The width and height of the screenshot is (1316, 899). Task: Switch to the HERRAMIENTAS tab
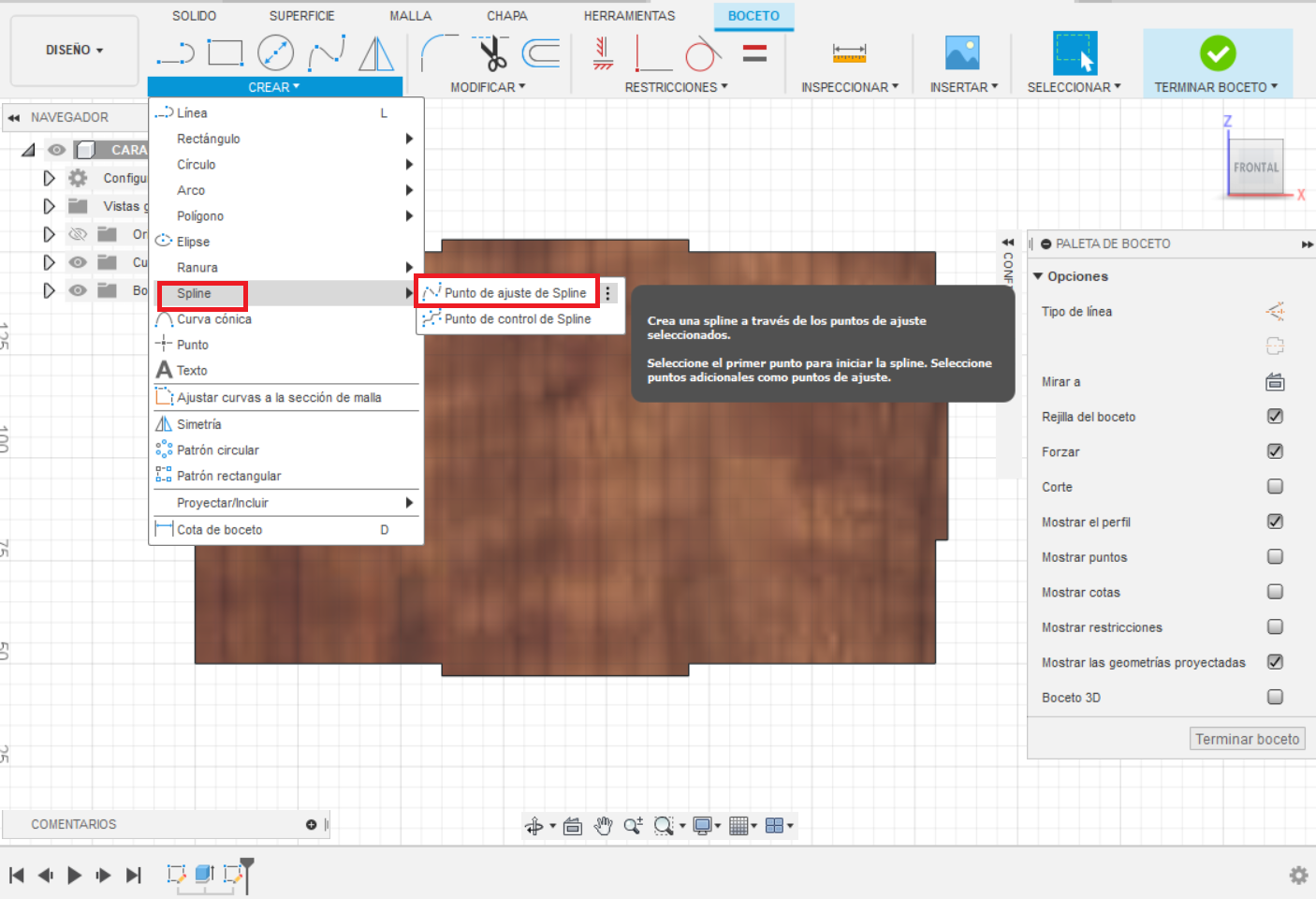[629, 16]
